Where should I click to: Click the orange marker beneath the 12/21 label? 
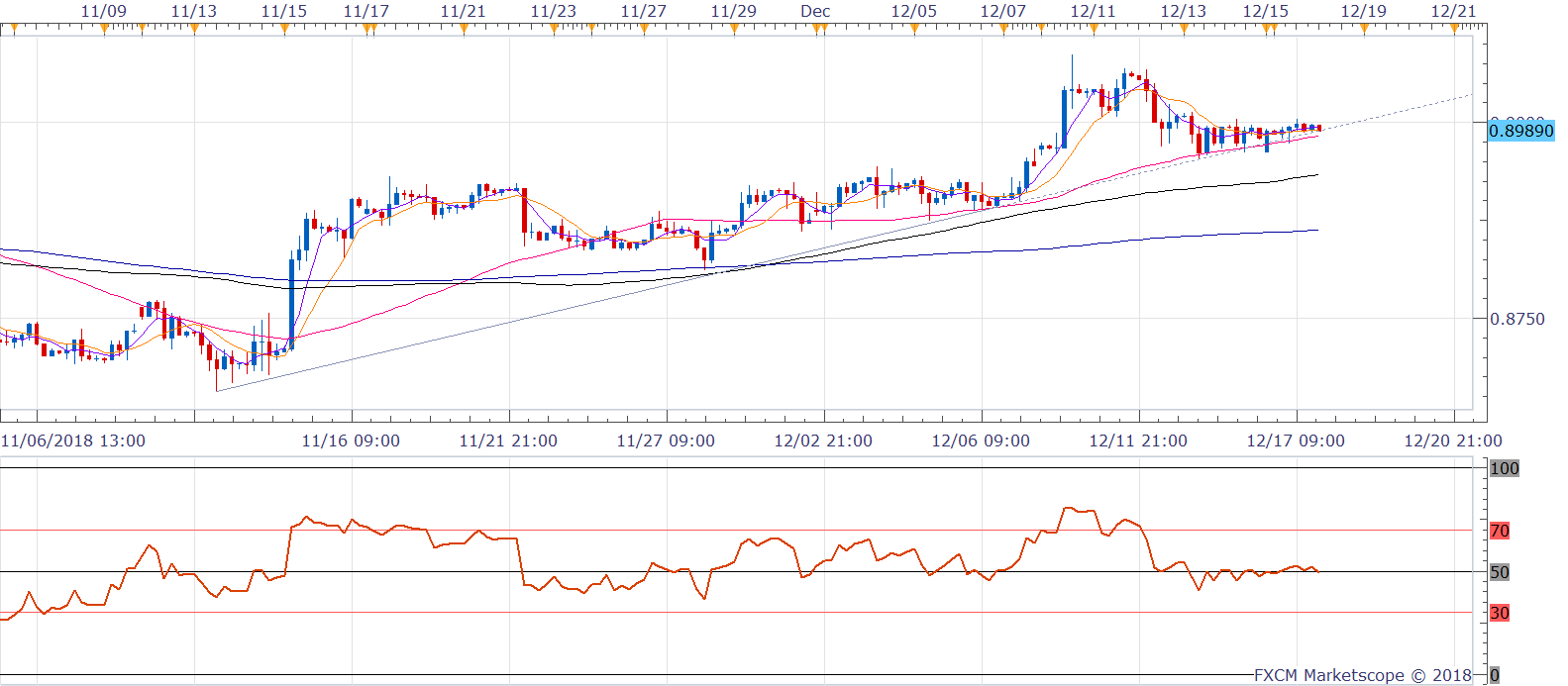point(1454,28)
